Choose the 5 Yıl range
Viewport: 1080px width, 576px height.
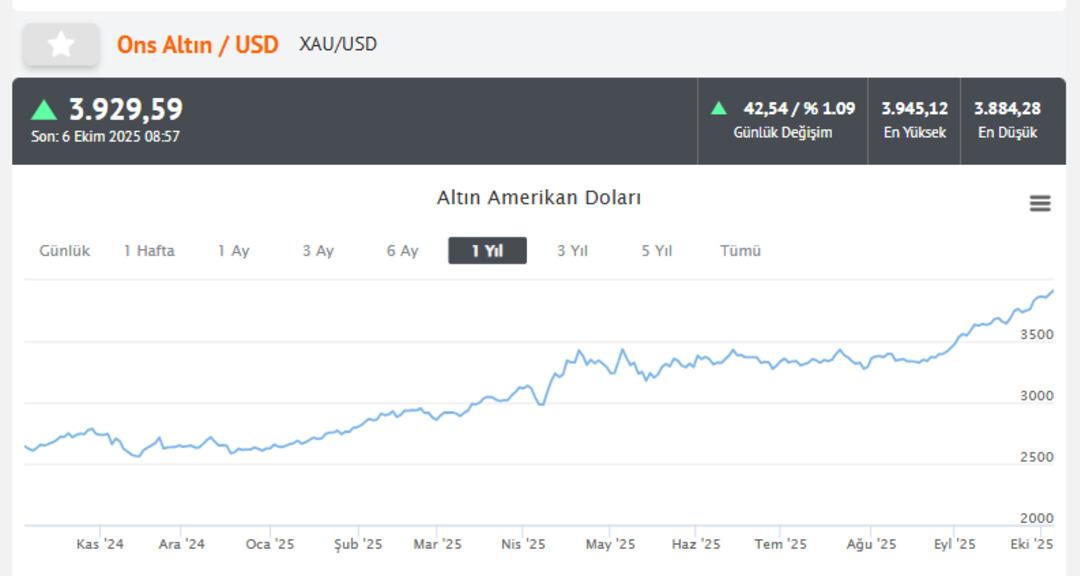click(656, 251)
